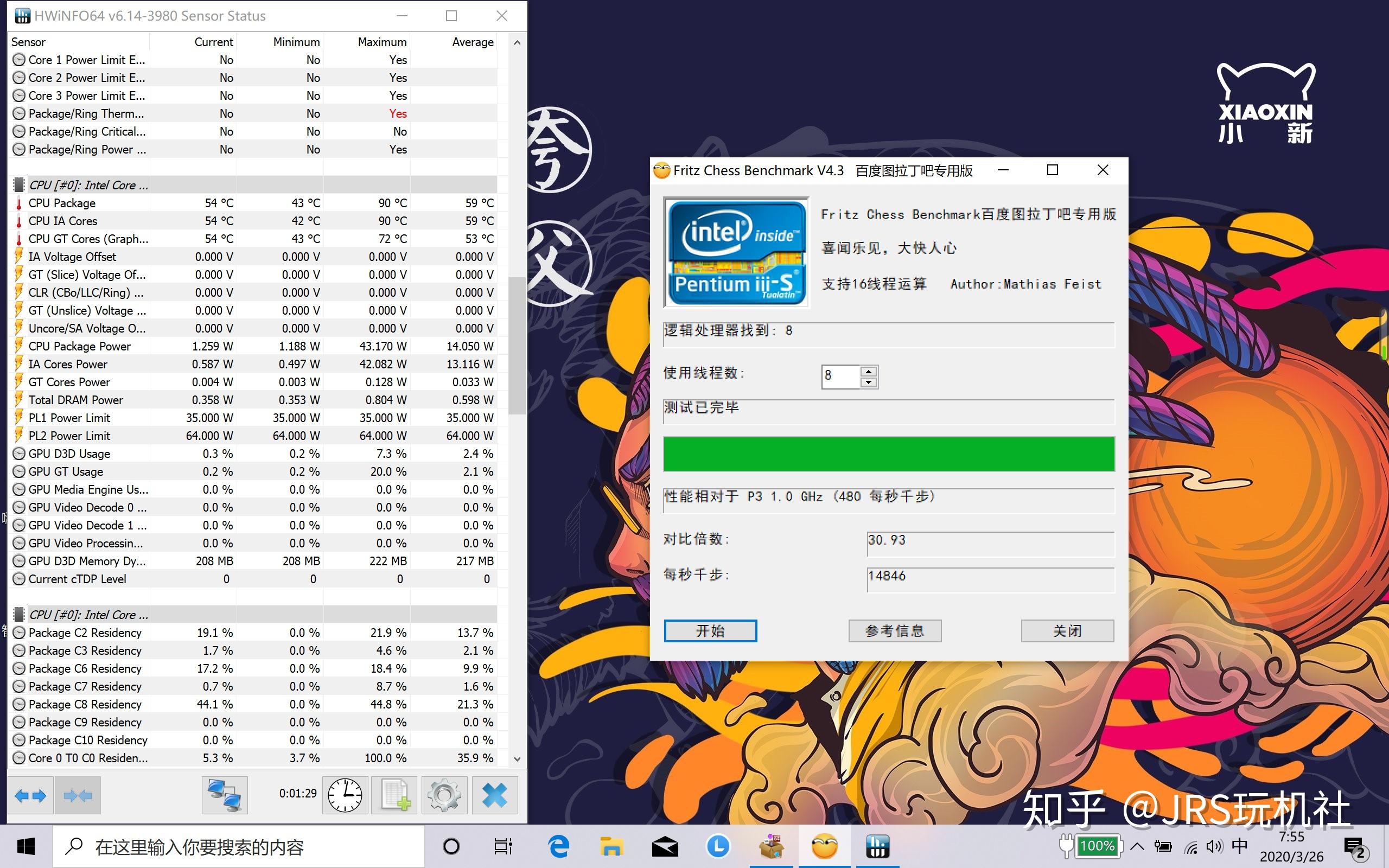
Task: Click the clock reset timer icon
Action: pos(345,796)
